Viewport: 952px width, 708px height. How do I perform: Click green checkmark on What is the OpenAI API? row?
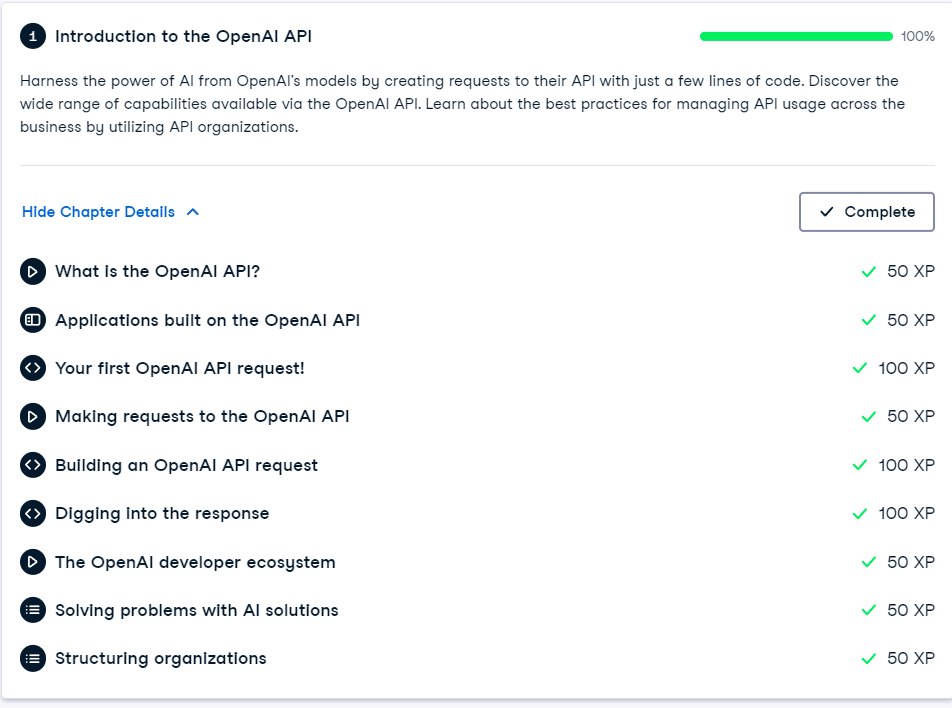(x=869, y=271)
